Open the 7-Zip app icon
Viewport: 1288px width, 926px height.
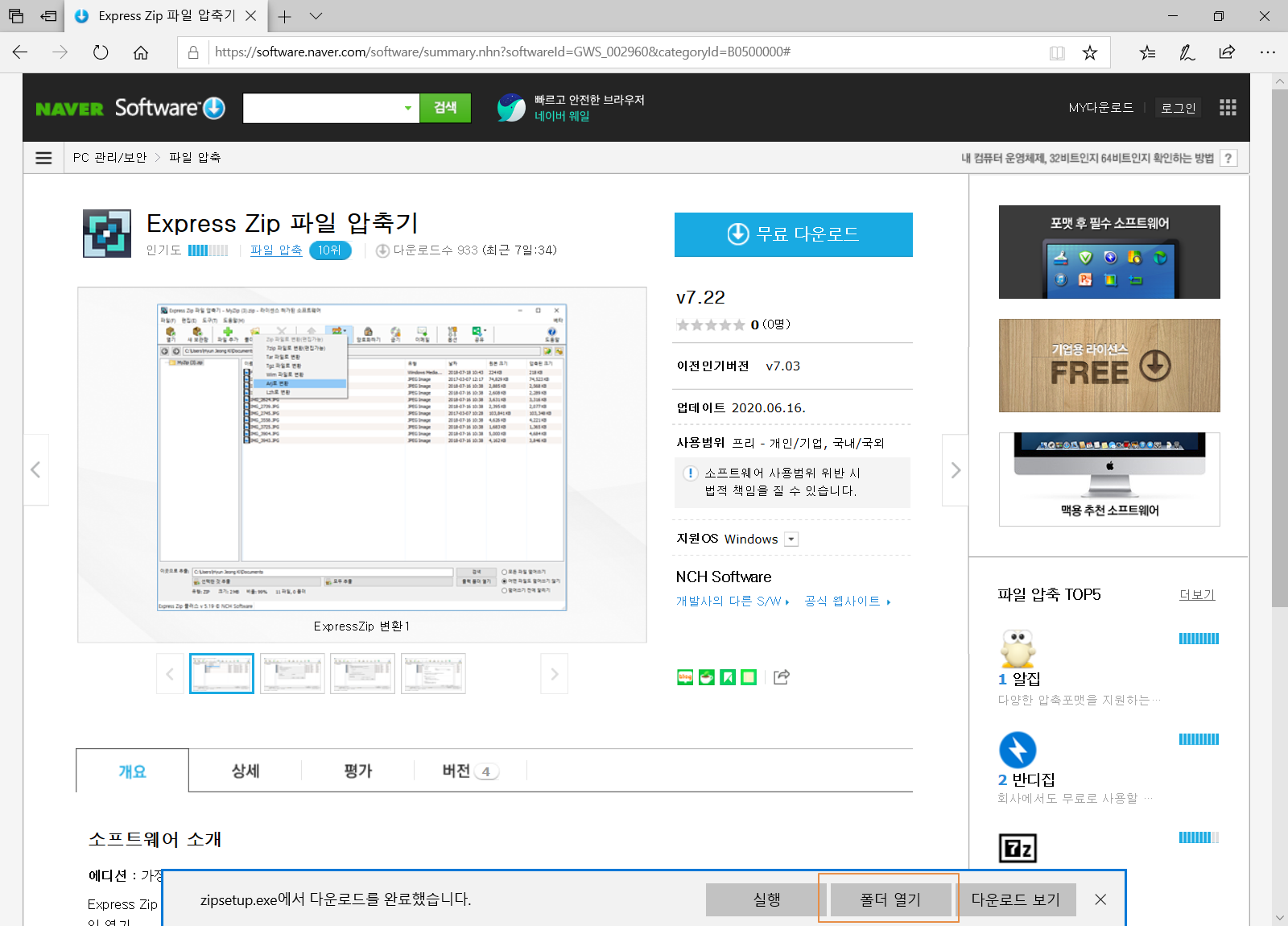pyautogui.click(x=1018, y=848)
